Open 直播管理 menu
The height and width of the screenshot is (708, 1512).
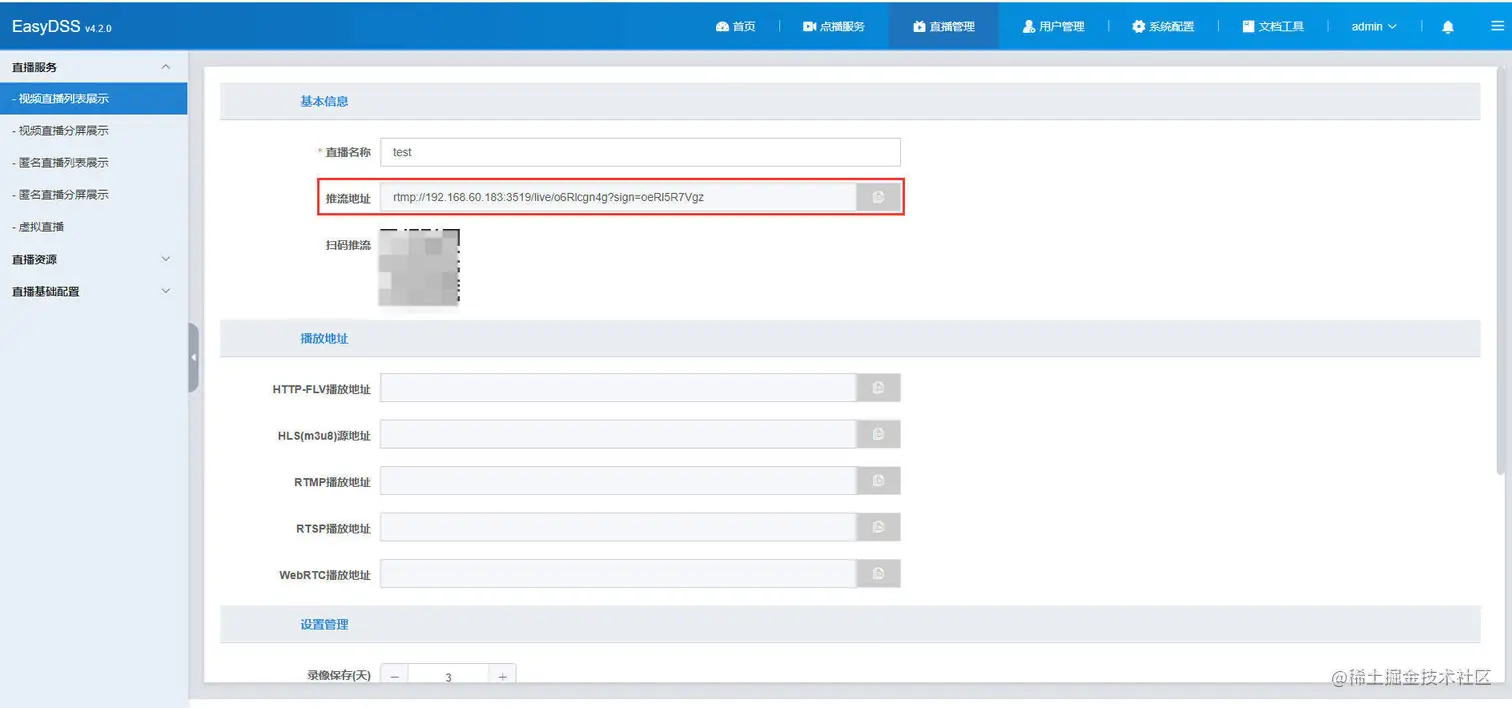pos(943,27)
